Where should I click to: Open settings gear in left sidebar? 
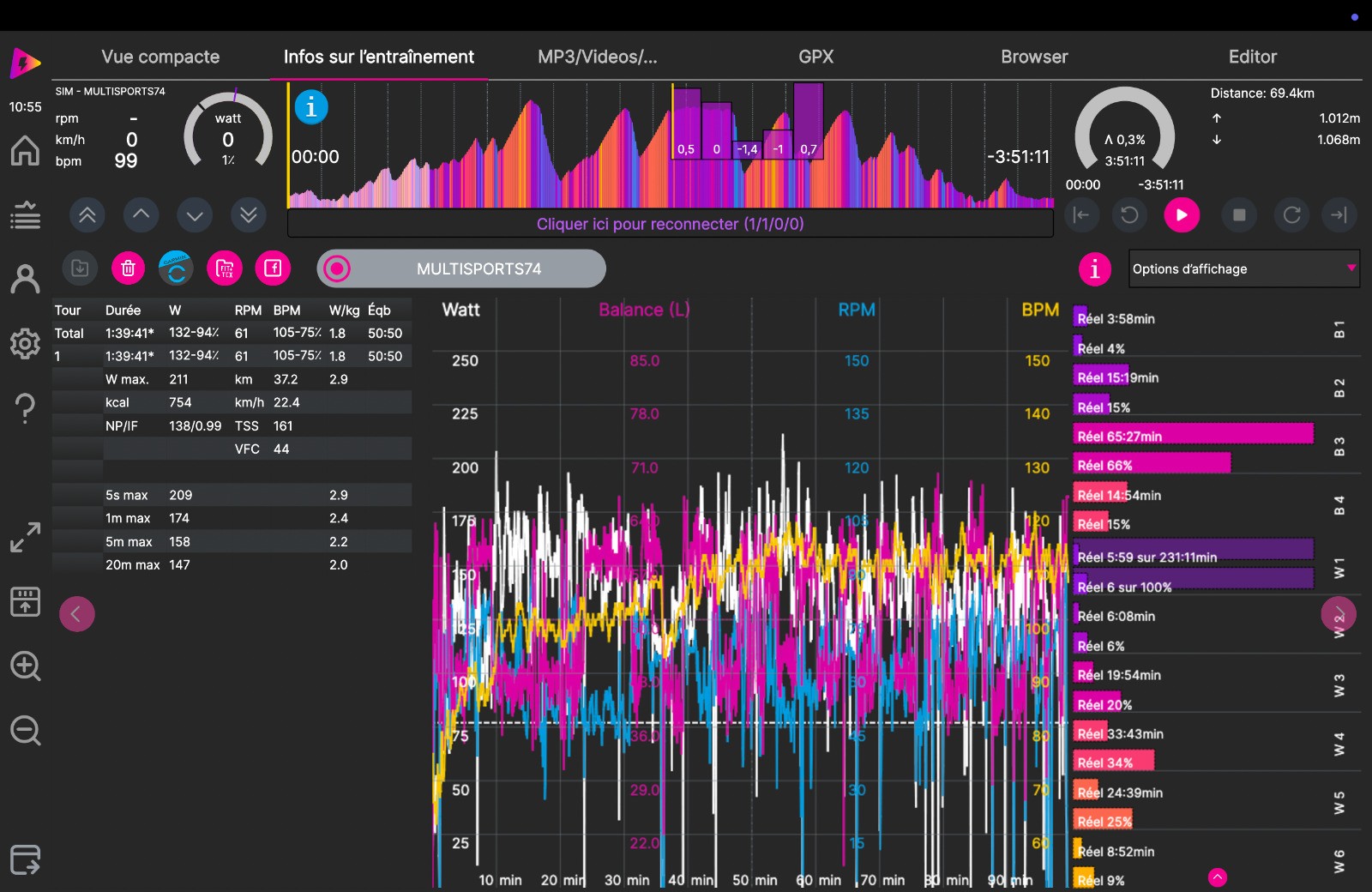(25, 344)
